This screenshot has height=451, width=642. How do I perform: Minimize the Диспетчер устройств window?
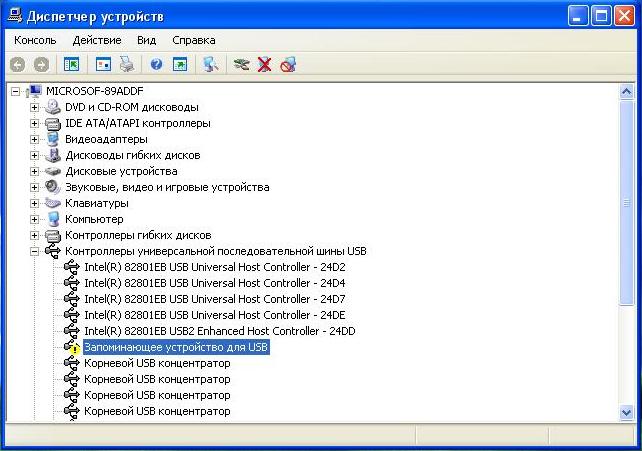(x=578, y=16)
